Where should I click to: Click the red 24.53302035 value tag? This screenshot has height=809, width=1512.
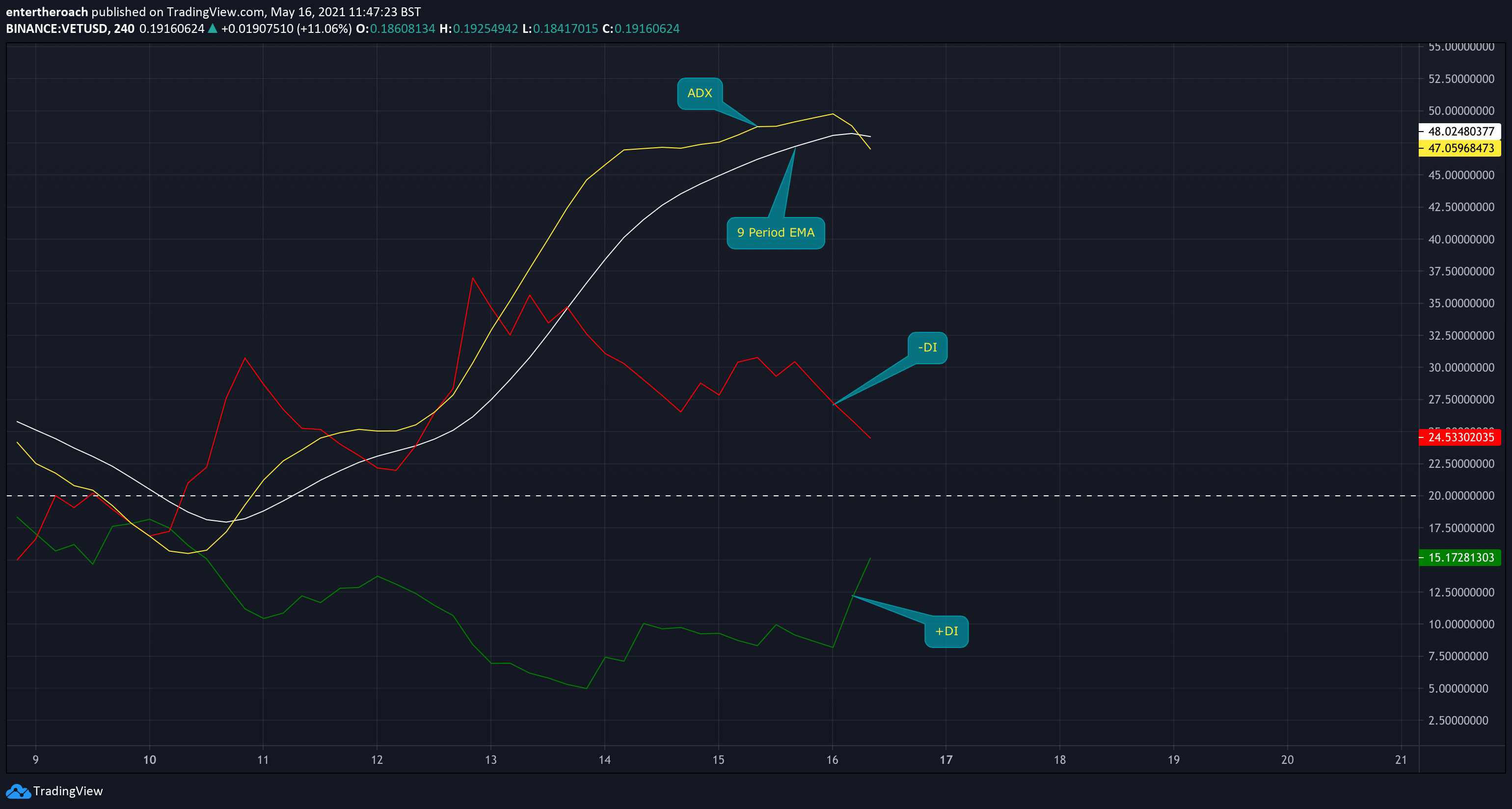click(1460, 437)
